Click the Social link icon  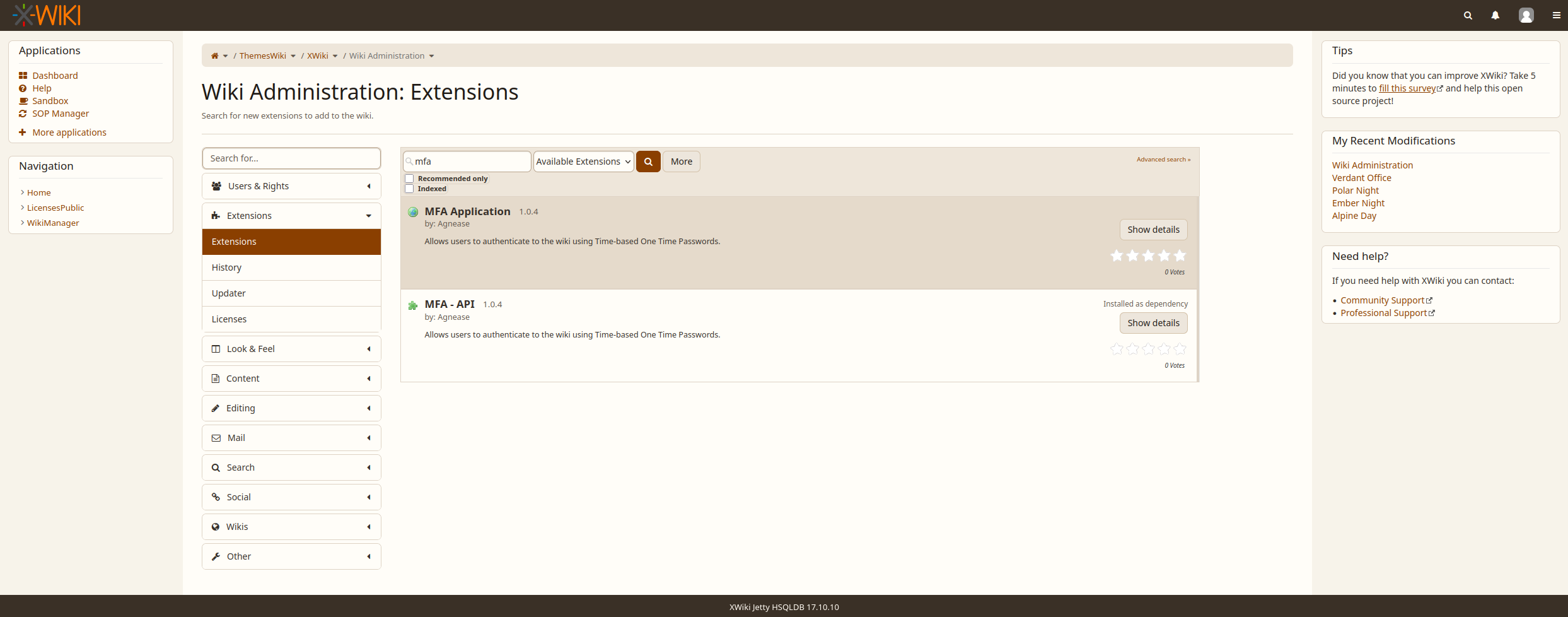tap(216, 497)
